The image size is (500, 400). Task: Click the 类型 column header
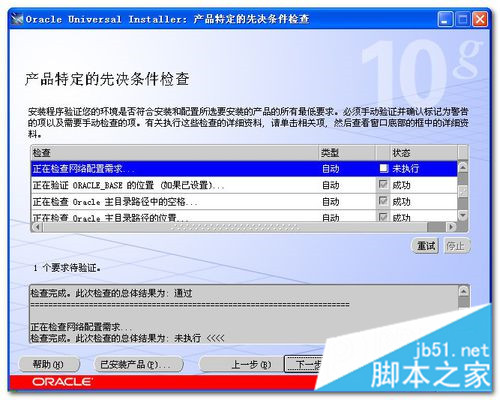(347, 153)
